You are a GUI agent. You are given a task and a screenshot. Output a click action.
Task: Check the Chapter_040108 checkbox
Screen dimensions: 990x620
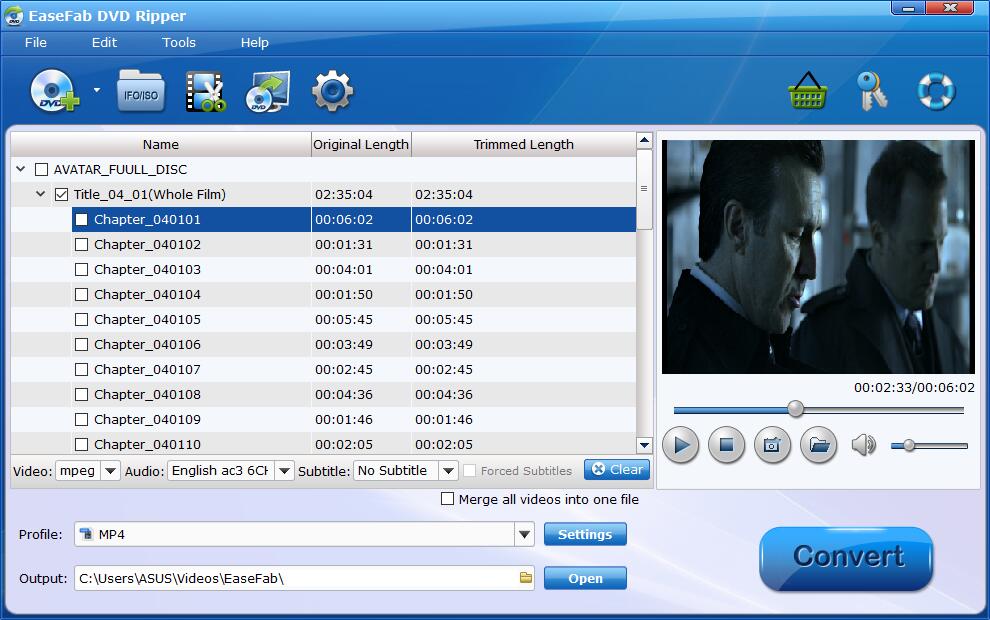pos(81,395)
